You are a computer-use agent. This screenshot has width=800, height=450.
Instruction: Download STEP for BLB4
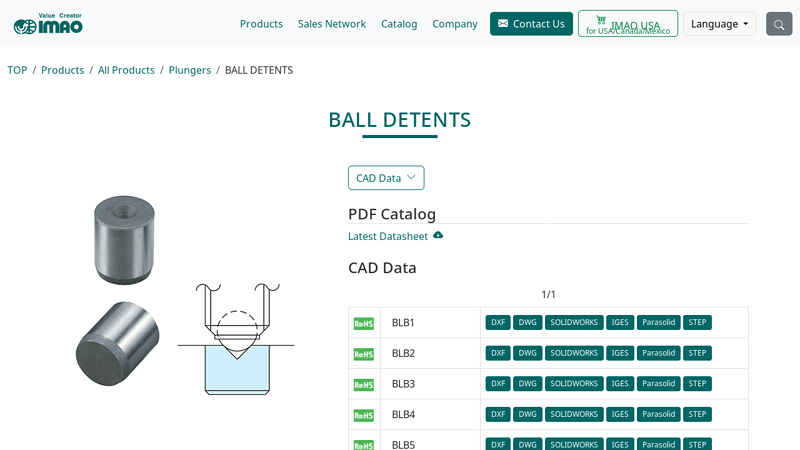click(x=697, y=414)
